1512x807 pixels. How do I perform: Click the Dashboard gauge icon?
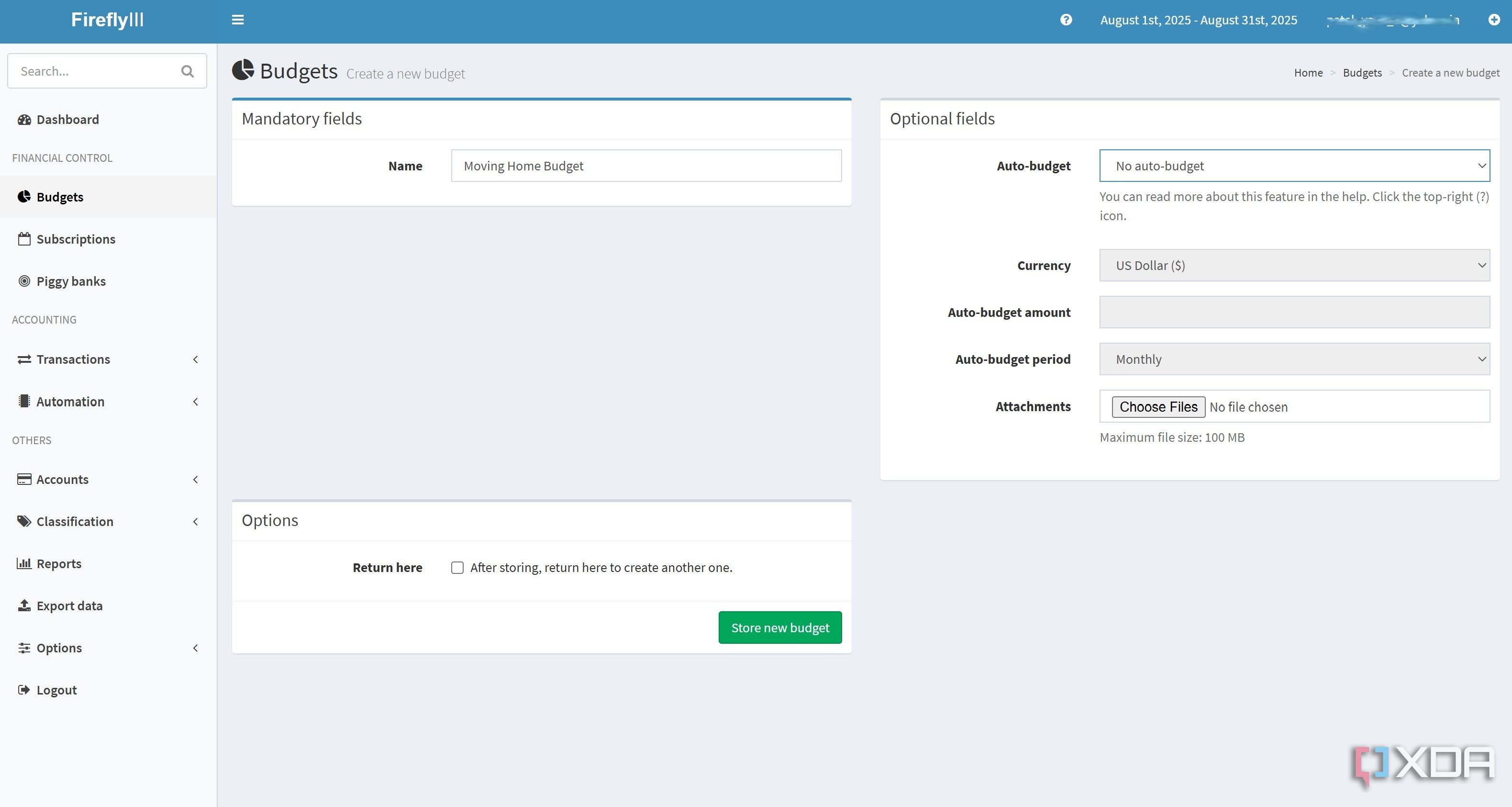click(24, 120)
